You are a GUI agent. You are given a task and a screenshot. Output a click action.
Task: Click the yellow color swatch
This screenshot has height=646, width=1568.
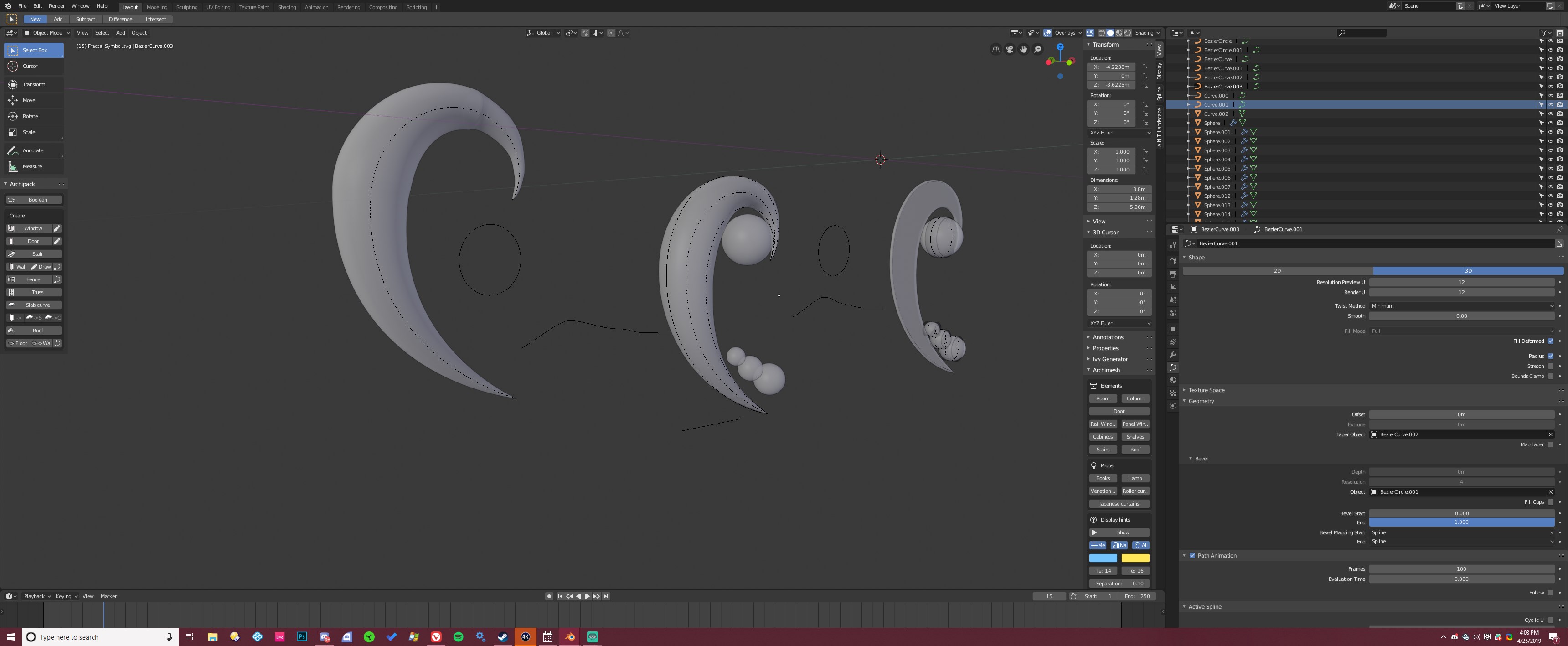pyautogui.click(x=1135, y=558)
